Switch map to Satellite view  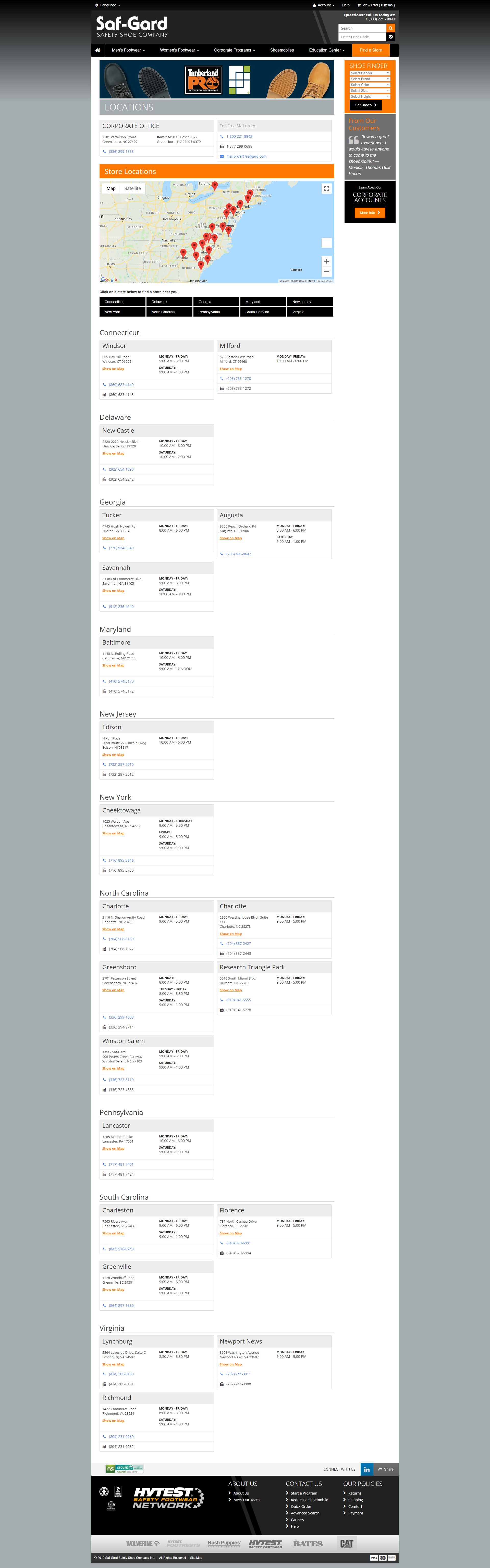point(133,189)
